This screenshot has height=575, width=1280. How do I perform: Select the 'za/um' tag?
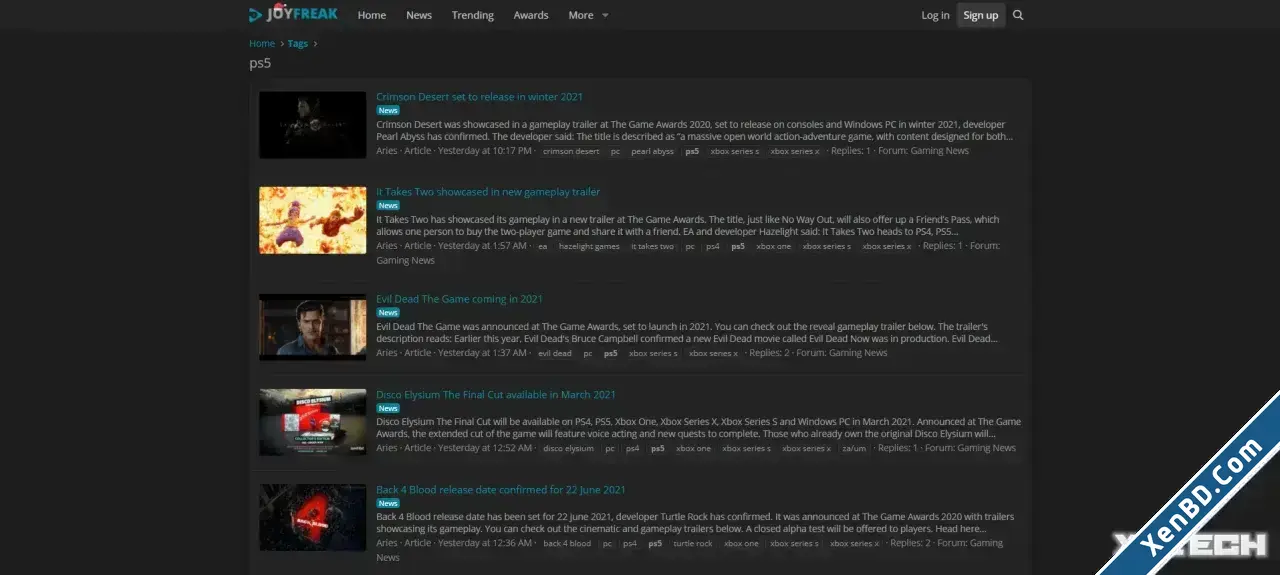854,449
